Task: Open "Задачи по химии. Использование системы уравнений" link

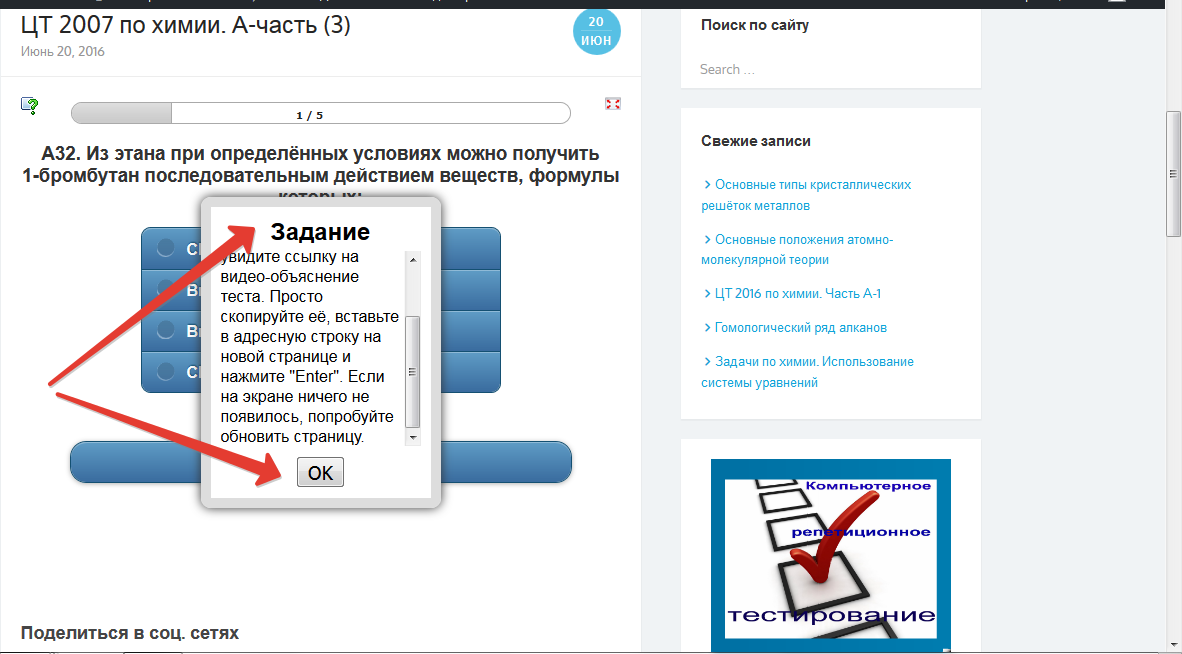Action: click(807, 372)
